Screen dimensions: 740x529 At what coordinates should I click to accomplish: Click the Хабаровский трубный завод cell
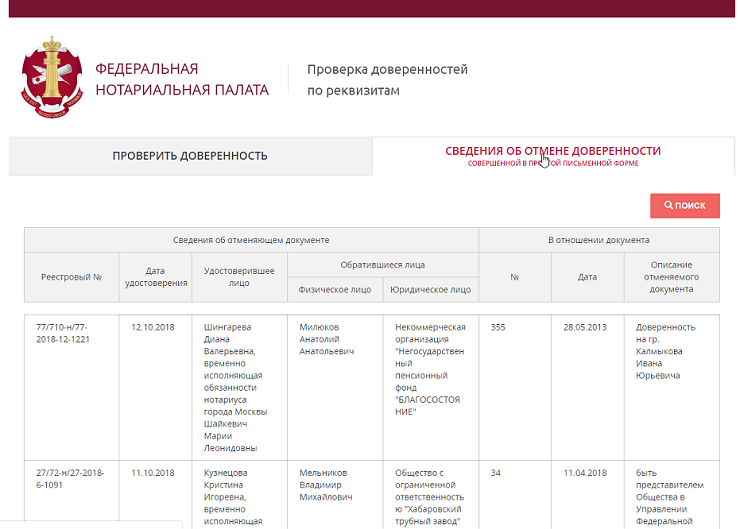coord(430,495)
